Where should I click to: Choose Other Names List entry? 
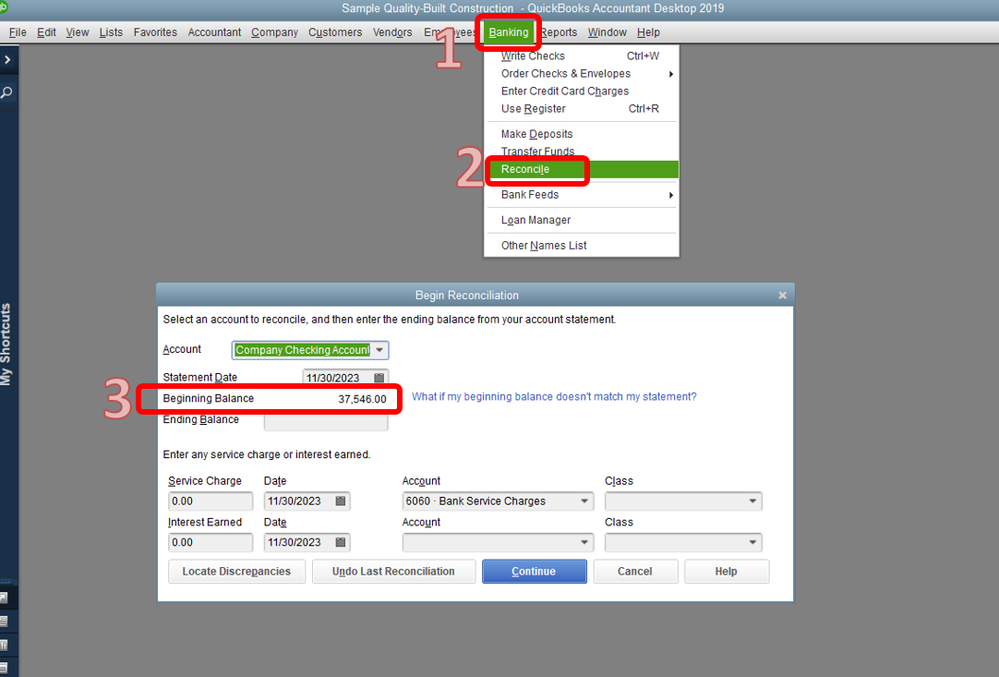[x=581, y=246]
